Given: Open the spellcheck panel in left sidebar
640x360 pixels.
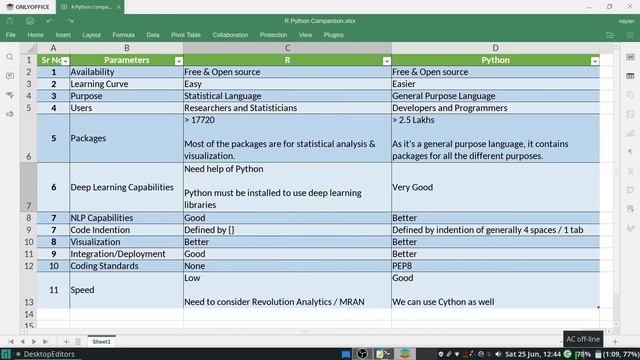Looking at the screenshot, I should (10, 95).
